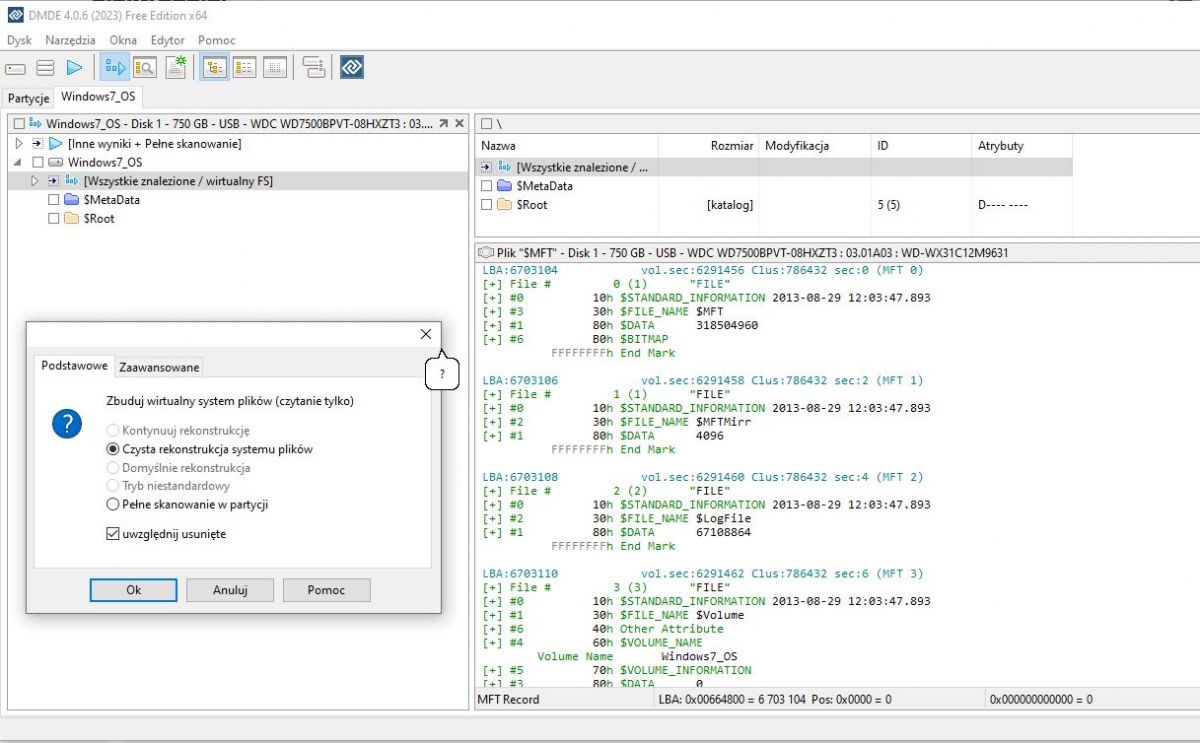Click the Anuluj button

coord(230,590)
